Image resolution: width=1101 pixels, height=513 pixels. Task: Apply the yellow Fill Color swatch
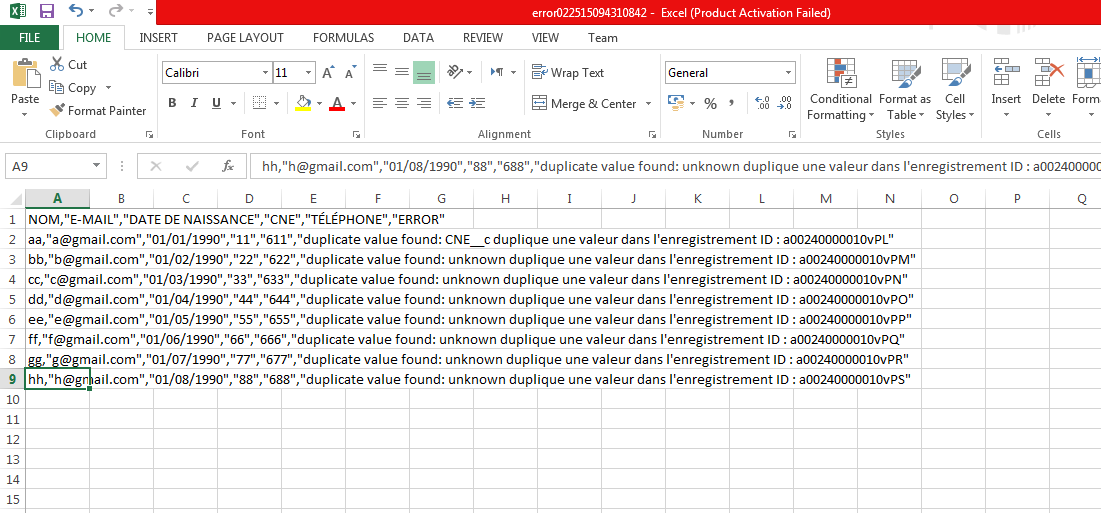[303, 104]
